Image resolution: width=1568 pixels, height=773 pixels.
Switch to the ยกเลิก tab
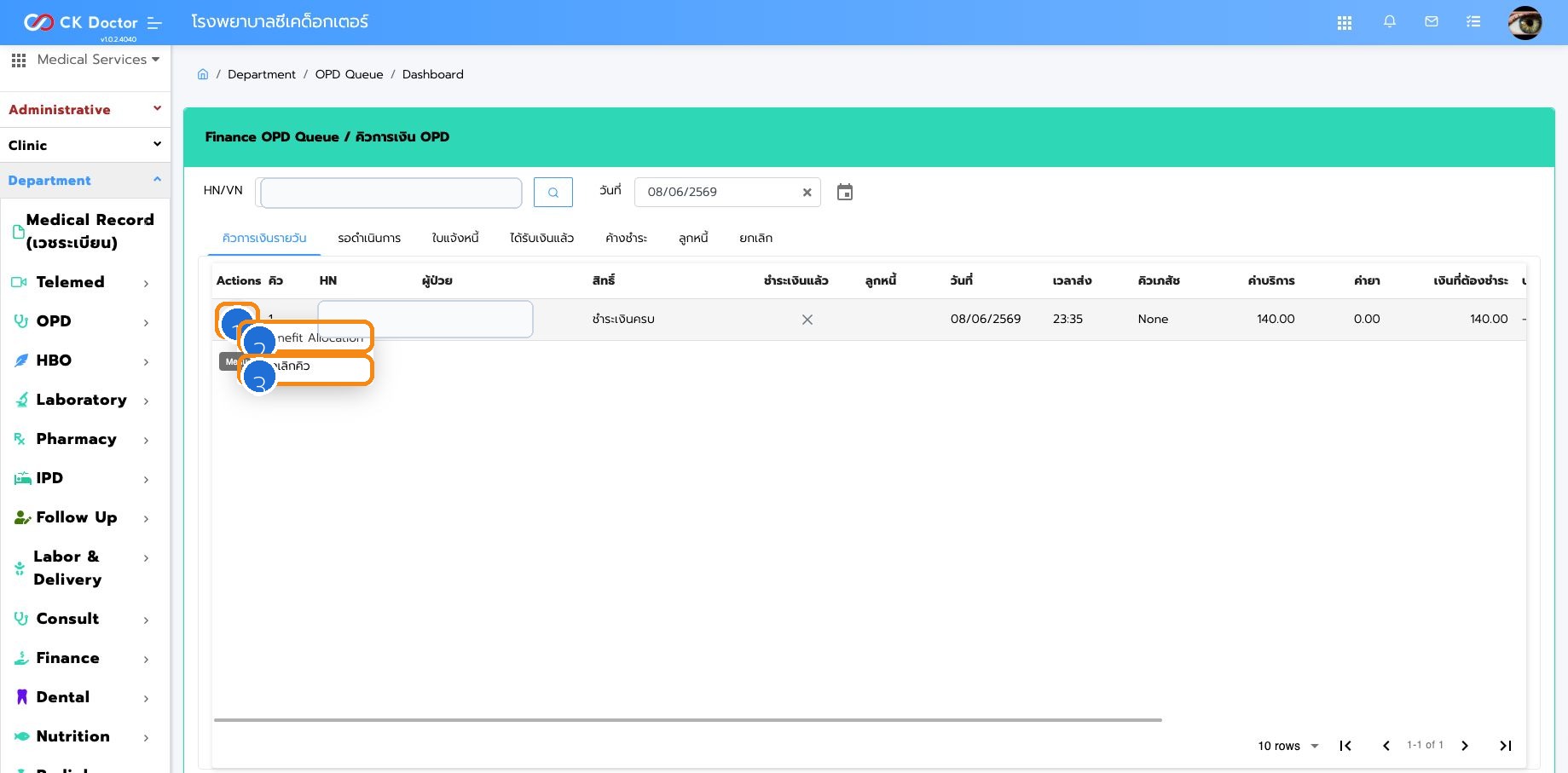pos(756,238)
